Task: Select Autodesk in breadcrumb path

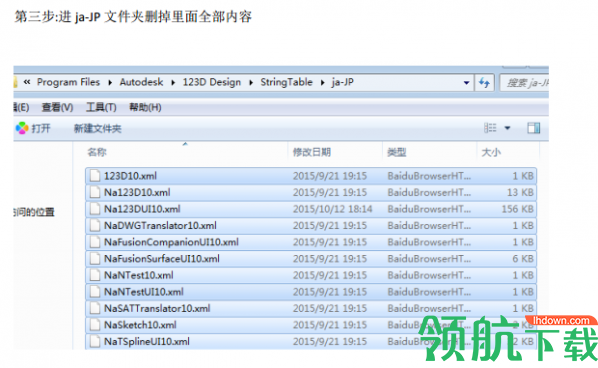Action: [x=141, y=82]
